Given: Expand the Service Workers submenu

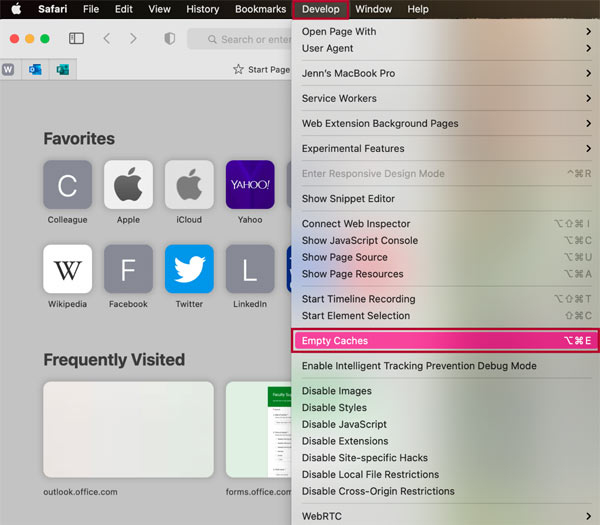Looking at the screenshot, I should click(x=445, y=98).
